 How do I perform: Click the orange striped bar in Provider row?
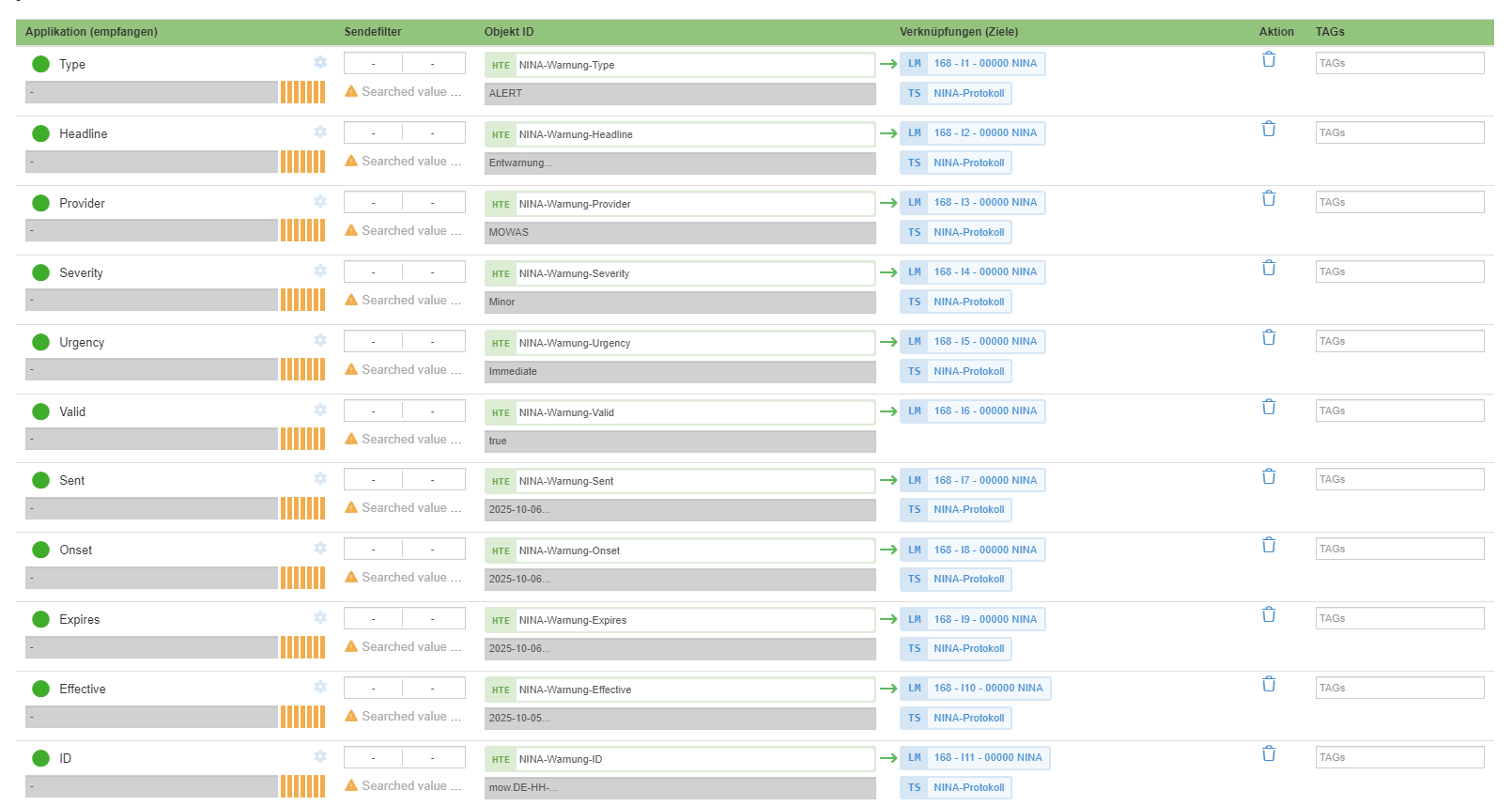pyautogui.click(x=302, y=230)
